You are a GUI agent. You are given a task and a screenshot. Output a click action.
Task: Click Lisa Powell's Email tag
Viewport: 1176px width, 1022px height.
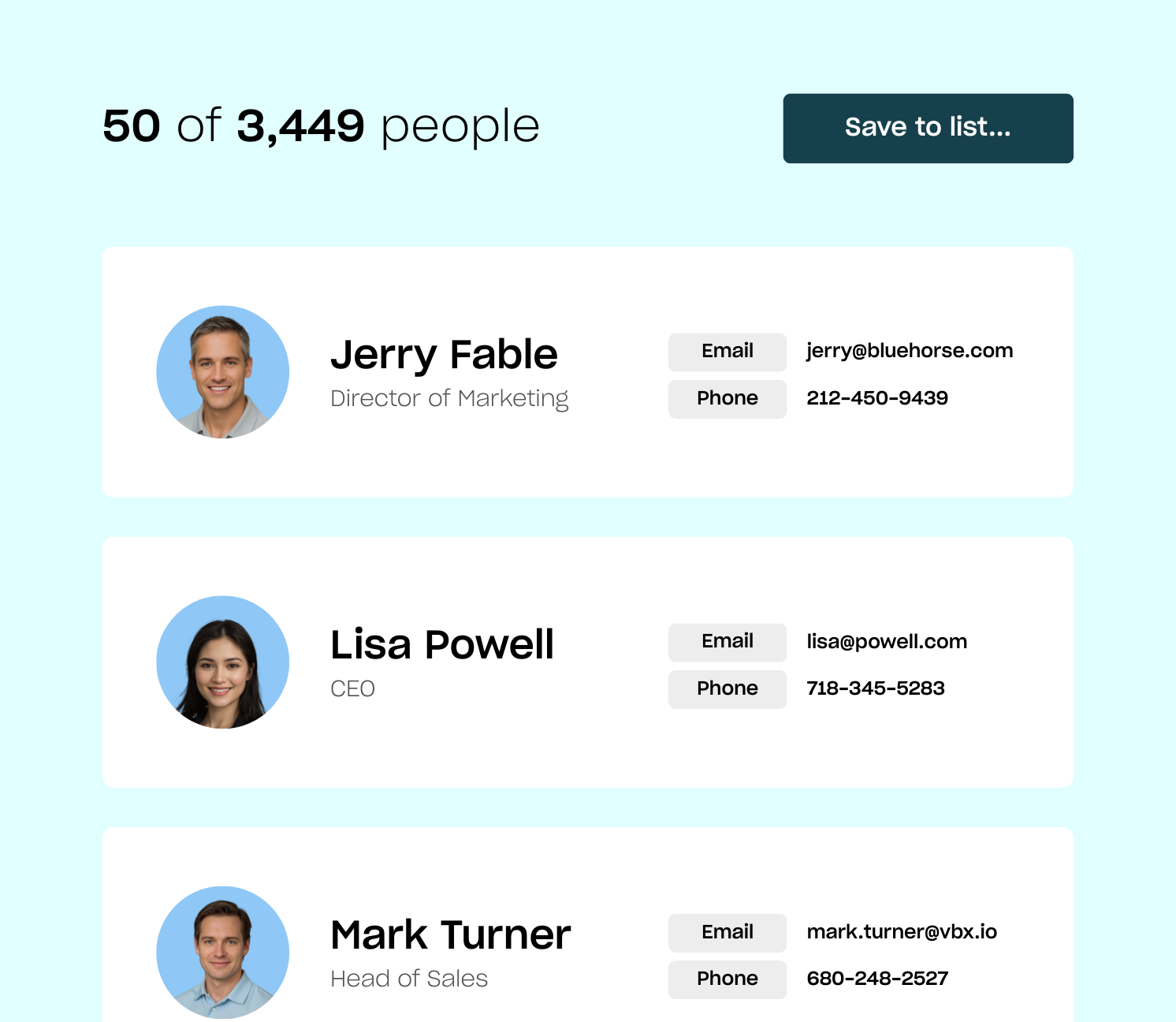coord(727,642)
